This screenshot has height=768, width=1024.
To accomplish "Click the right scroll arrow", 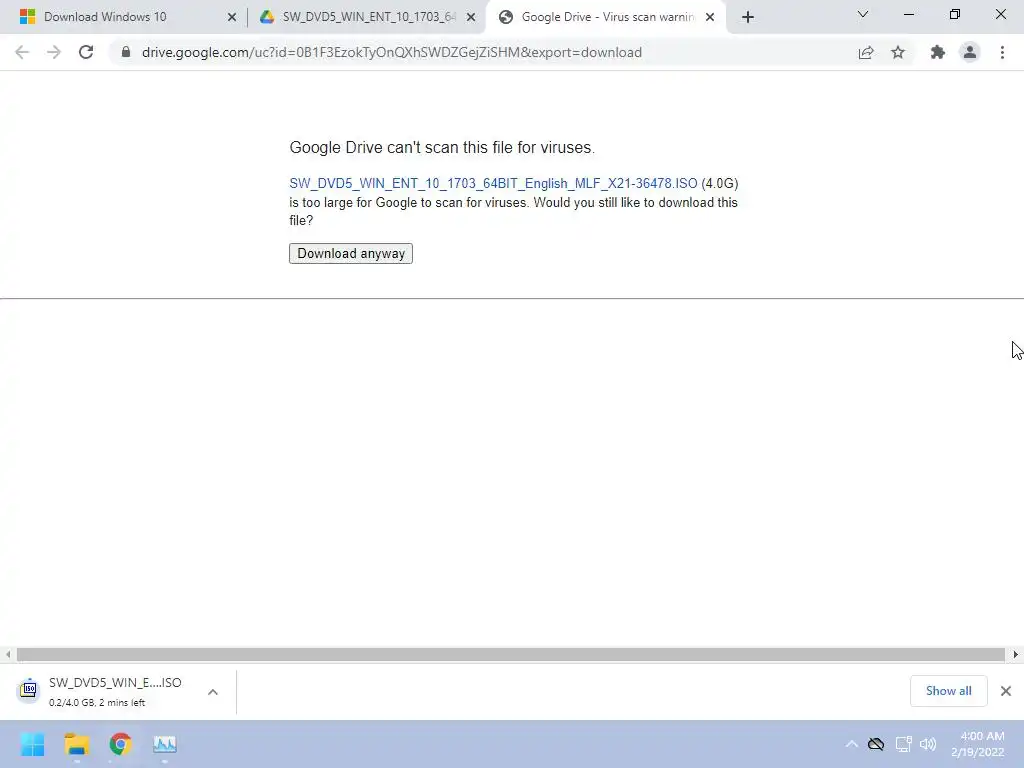I will (1016, 654).
